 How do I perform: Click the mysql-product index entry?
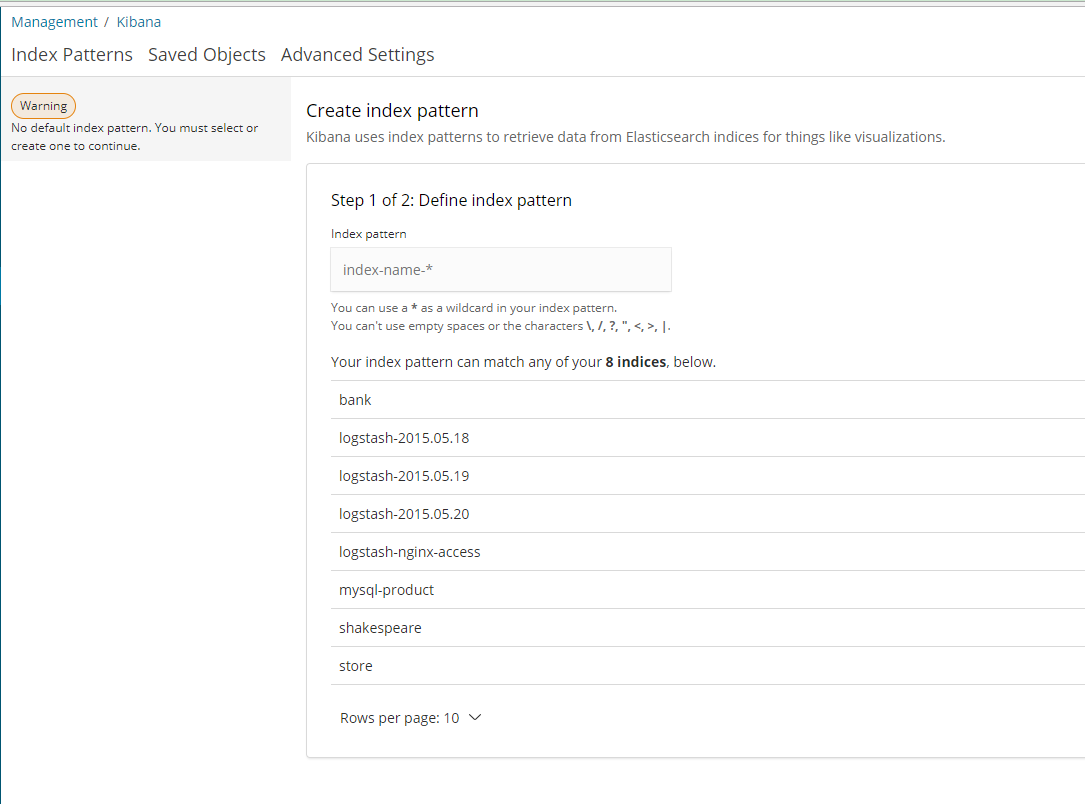click(x=387, y=590)
